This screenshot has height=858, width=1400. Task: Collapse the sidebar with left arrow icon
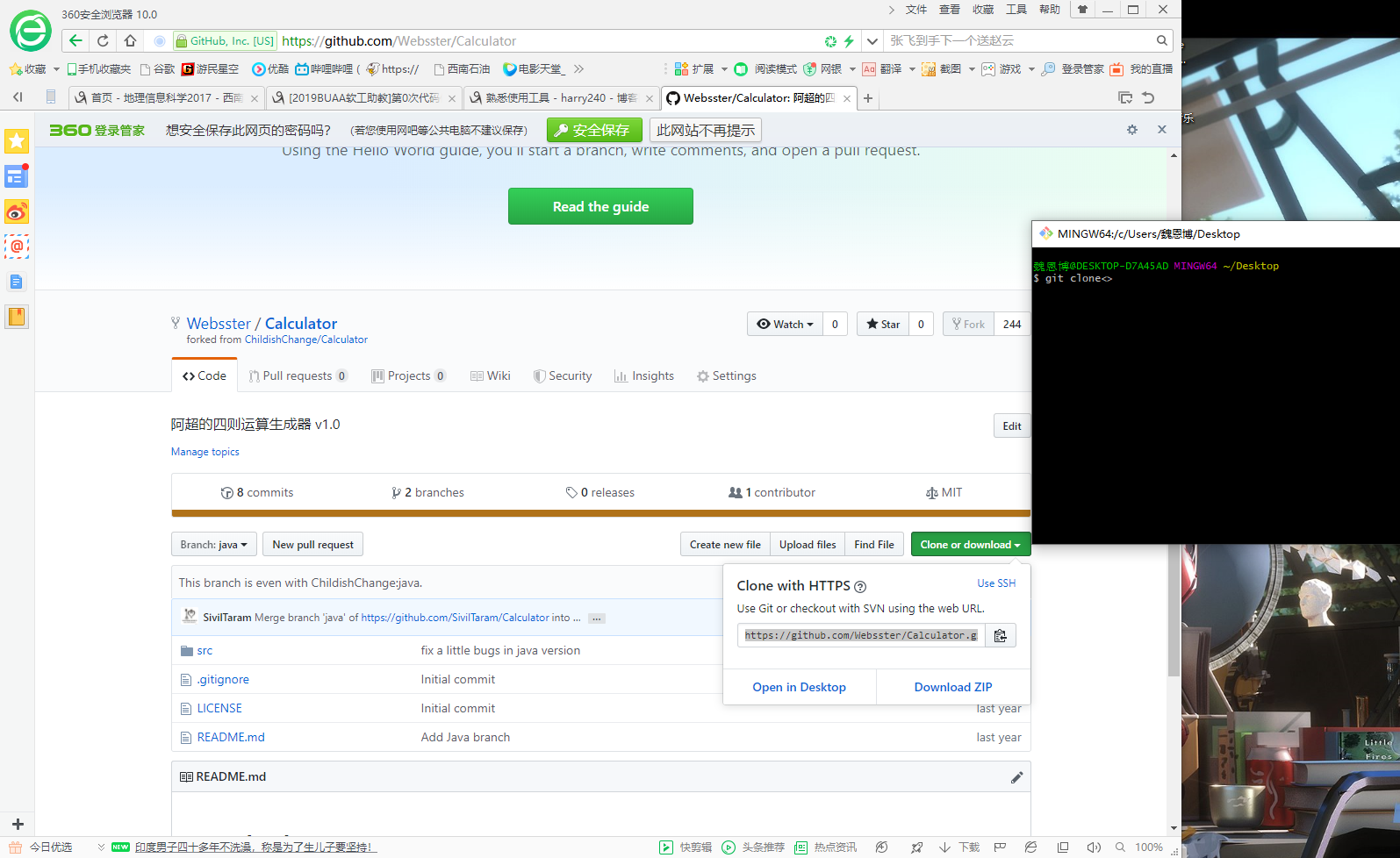click(x=18, y=97)
